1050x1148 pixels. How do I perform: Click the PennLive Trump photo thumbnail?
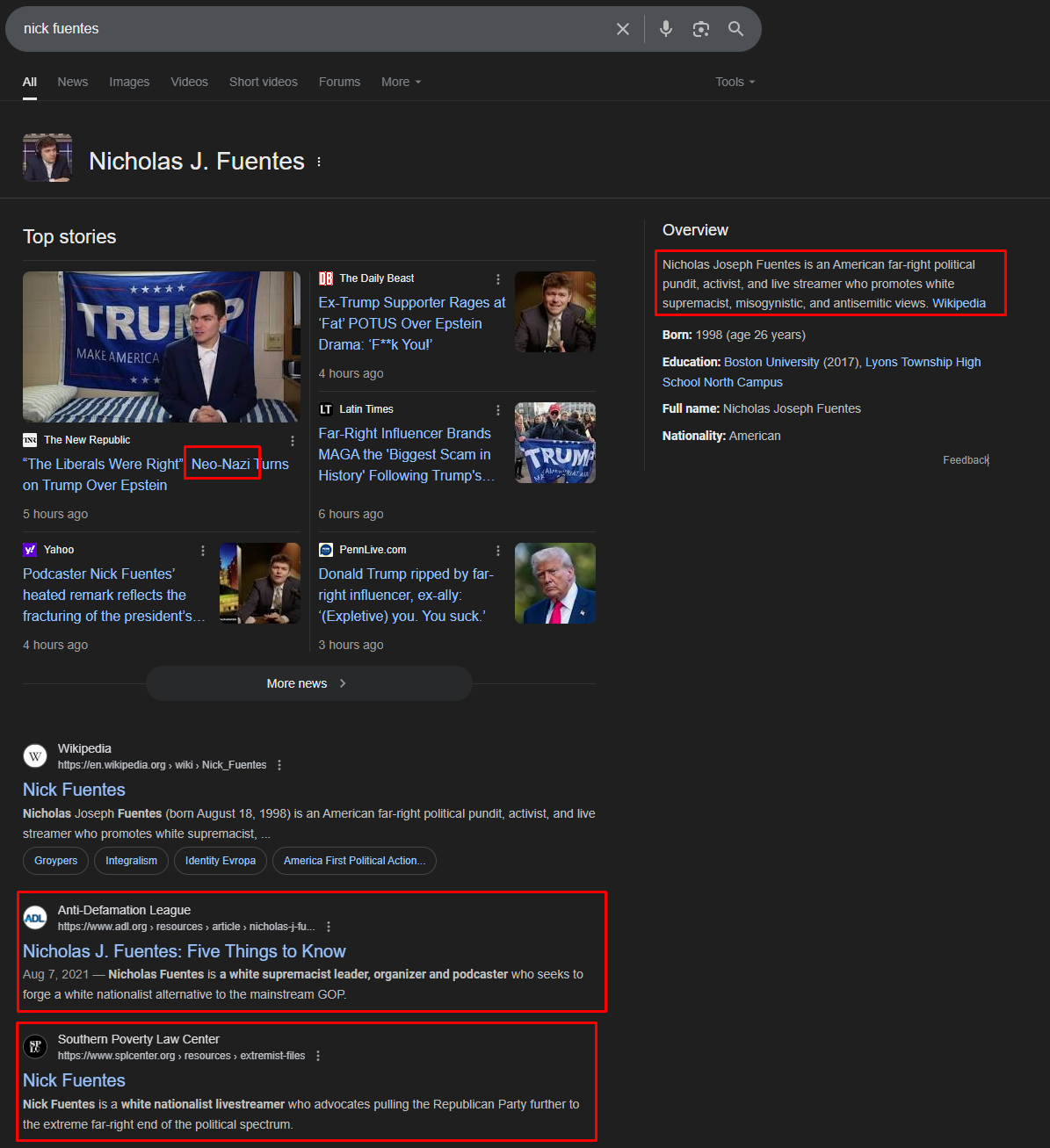tap(555, 583)
